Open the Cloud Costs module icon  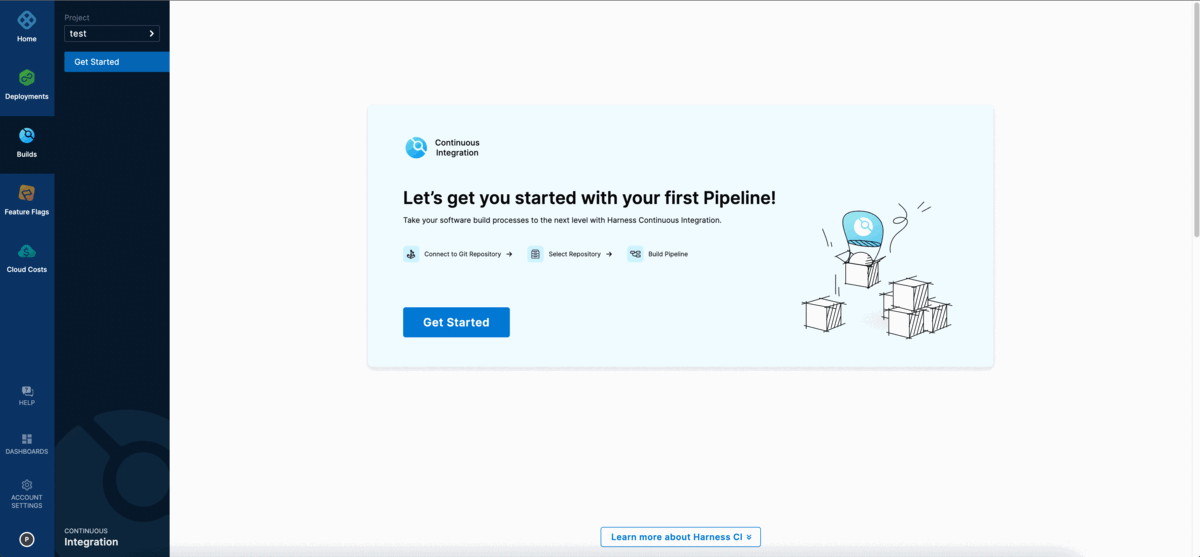pos(27,251)
